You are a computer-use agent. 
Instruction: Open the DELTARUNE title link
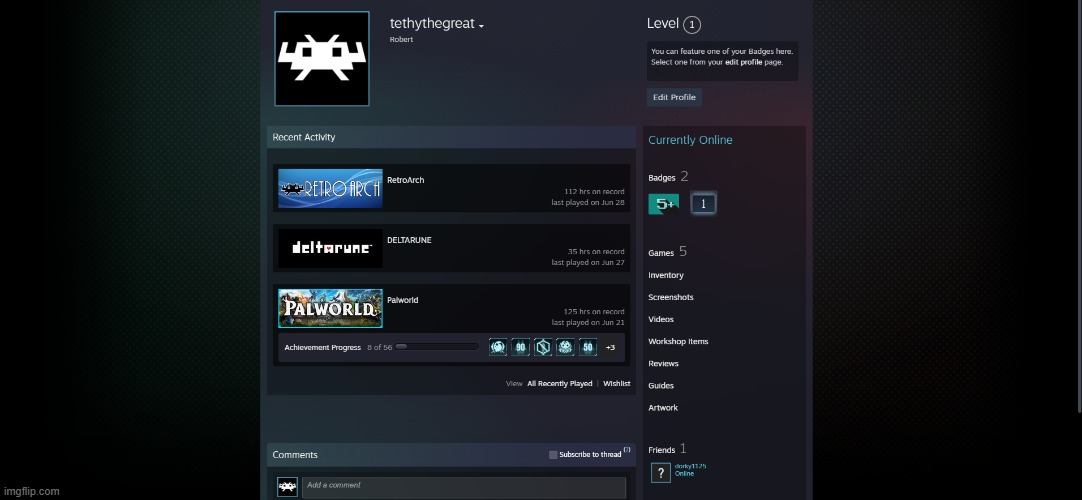(409, 240)
